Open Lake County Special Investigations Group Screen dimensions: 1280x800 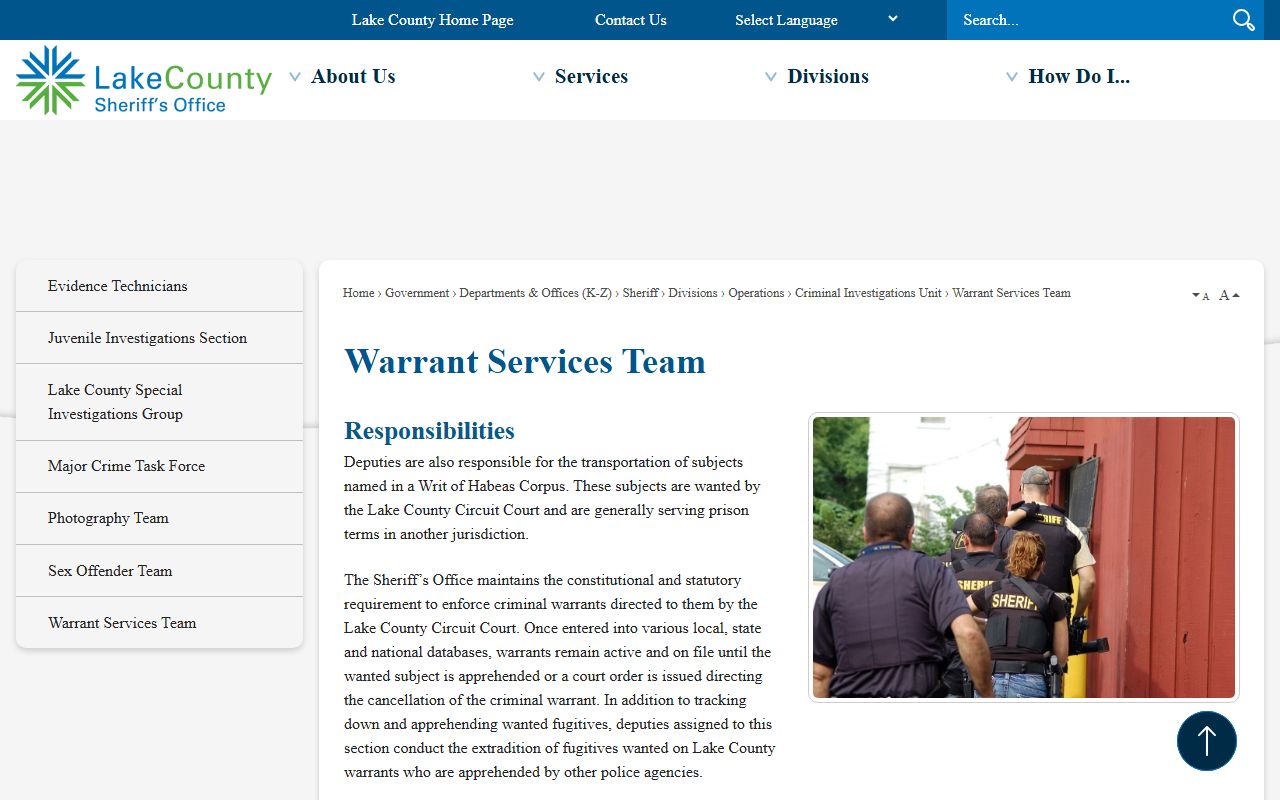click(159, 402)
